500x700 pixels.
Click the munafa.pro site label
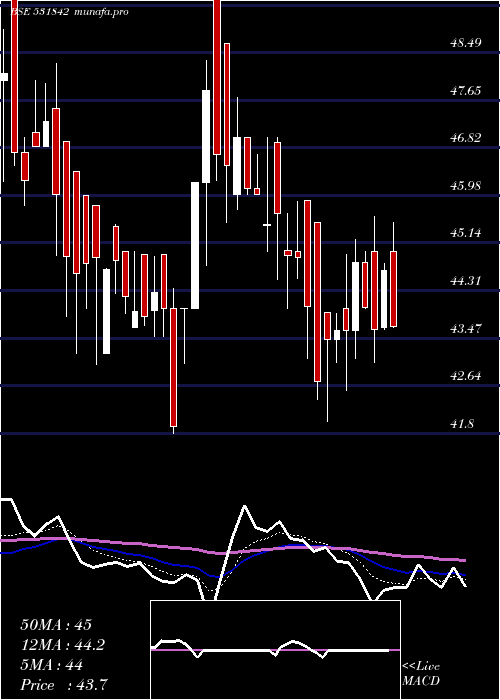pyautogui.click(x=101, y=12)
